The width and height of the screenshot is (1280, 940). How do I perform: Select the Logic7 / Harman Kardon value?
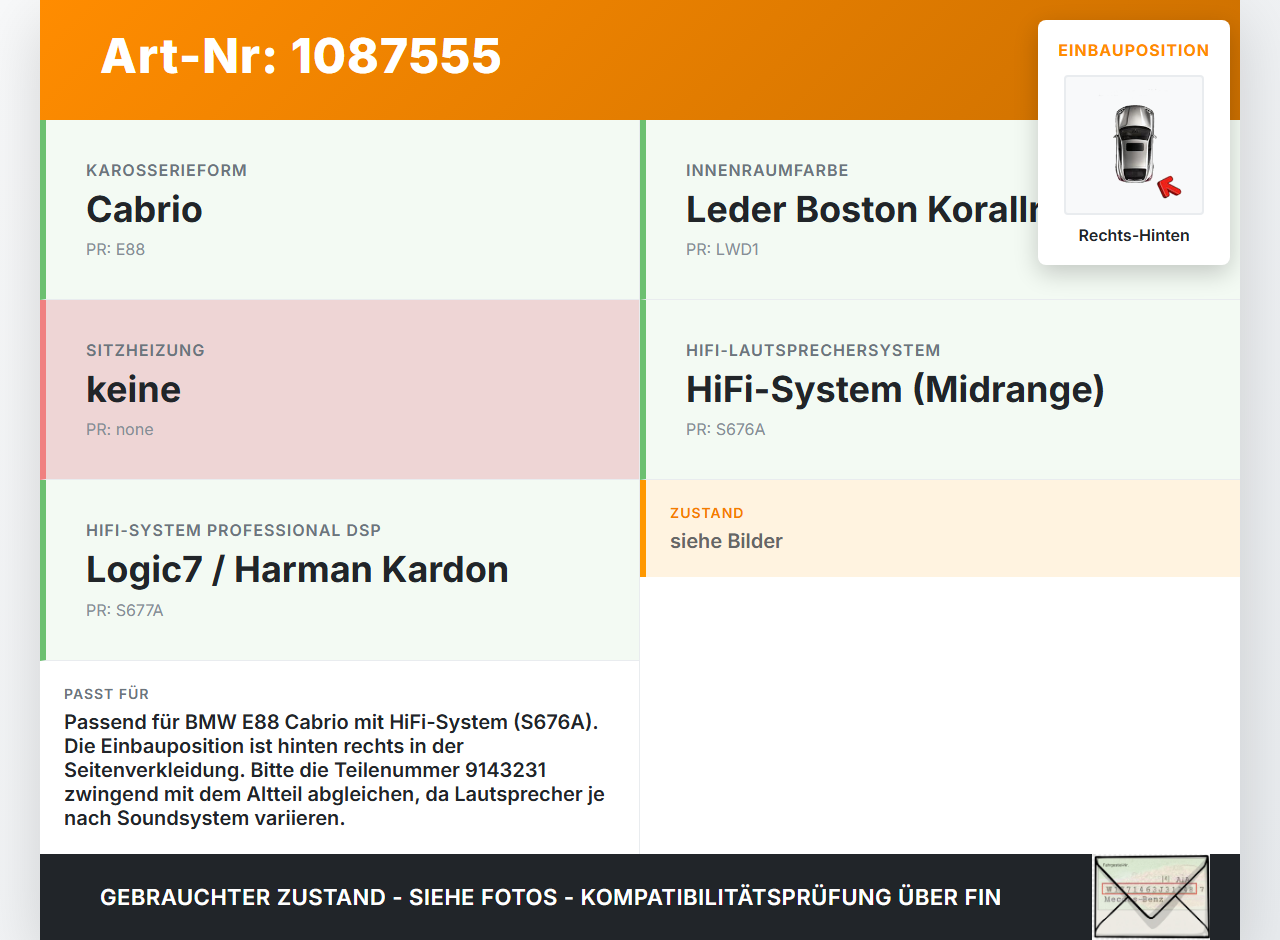pyautogui.click(x=297, y=569)
